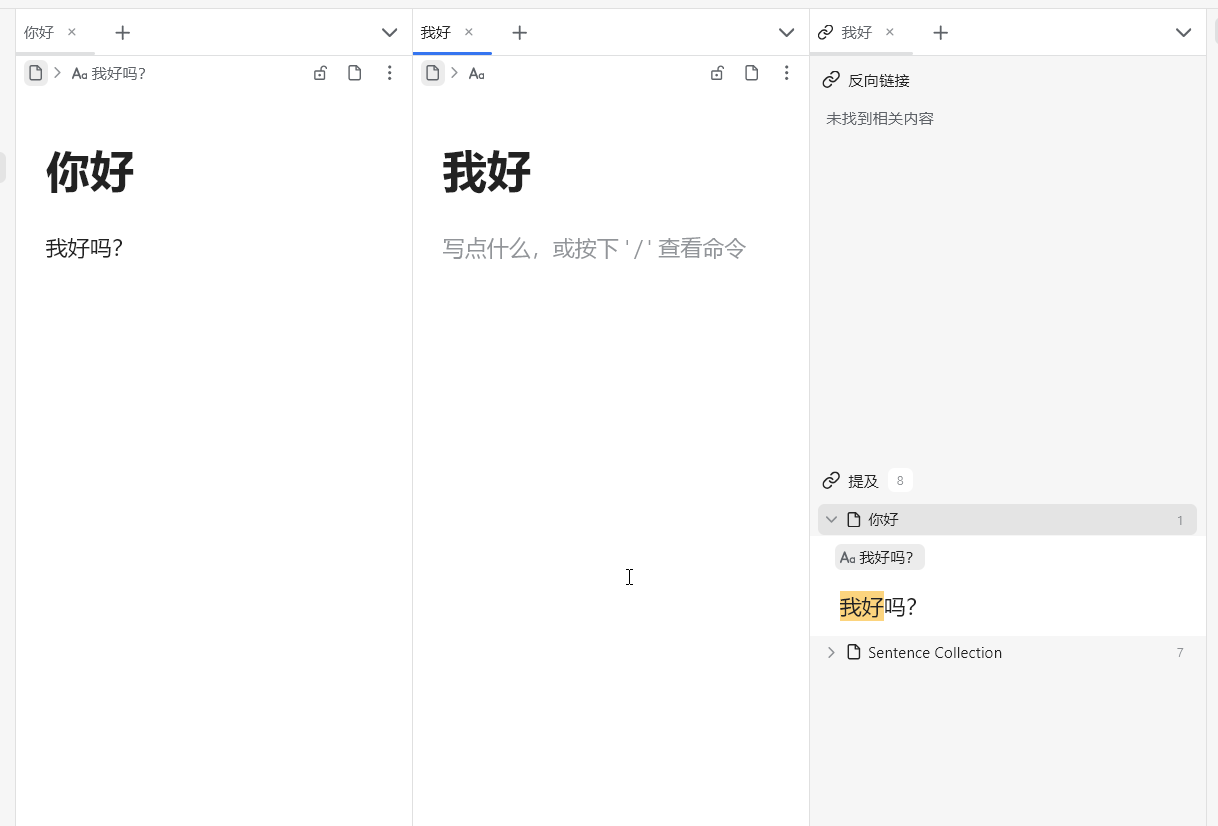This screenshot has width=1218, height=826.
Task: Expand the Sentence Collection mention group
Action: [x=831, y=653]
